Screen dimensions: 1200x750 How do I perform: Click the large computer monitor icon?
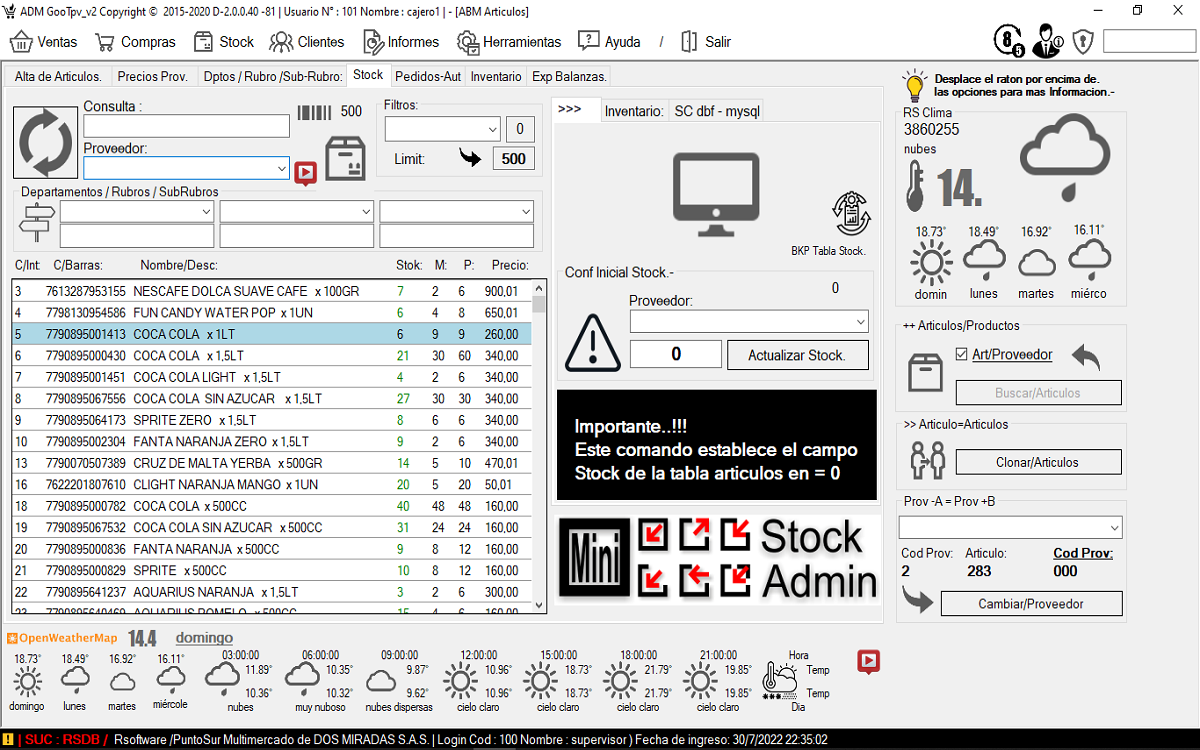pos(715,194)
